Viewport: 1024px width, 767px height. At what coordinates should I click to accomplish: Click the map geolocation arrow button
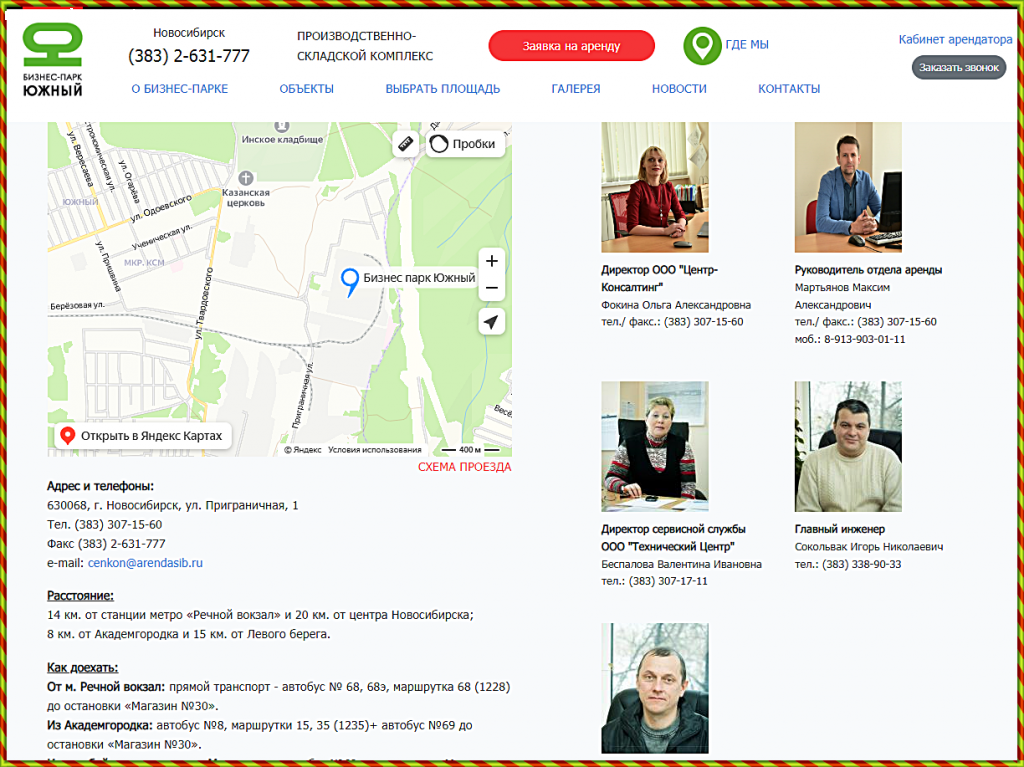(x=491, y=321)
